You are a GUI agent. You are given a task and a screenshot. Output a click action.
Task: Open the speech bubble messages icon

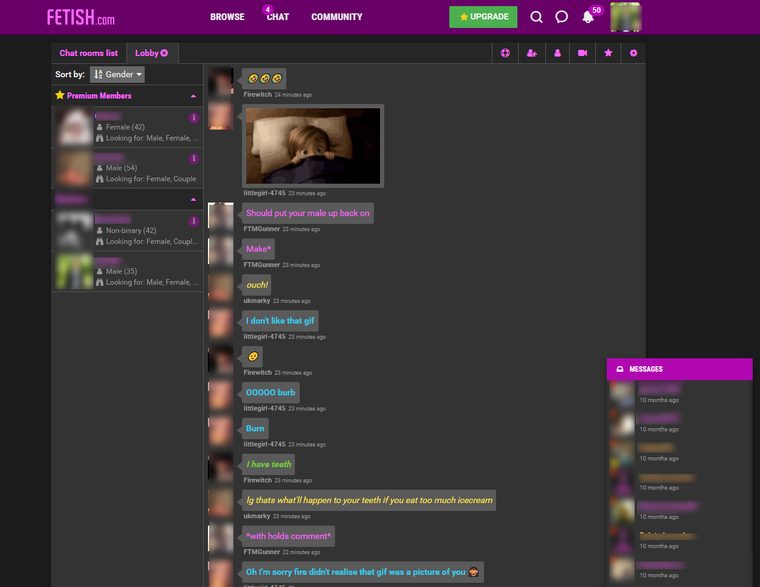pos(561,17)
